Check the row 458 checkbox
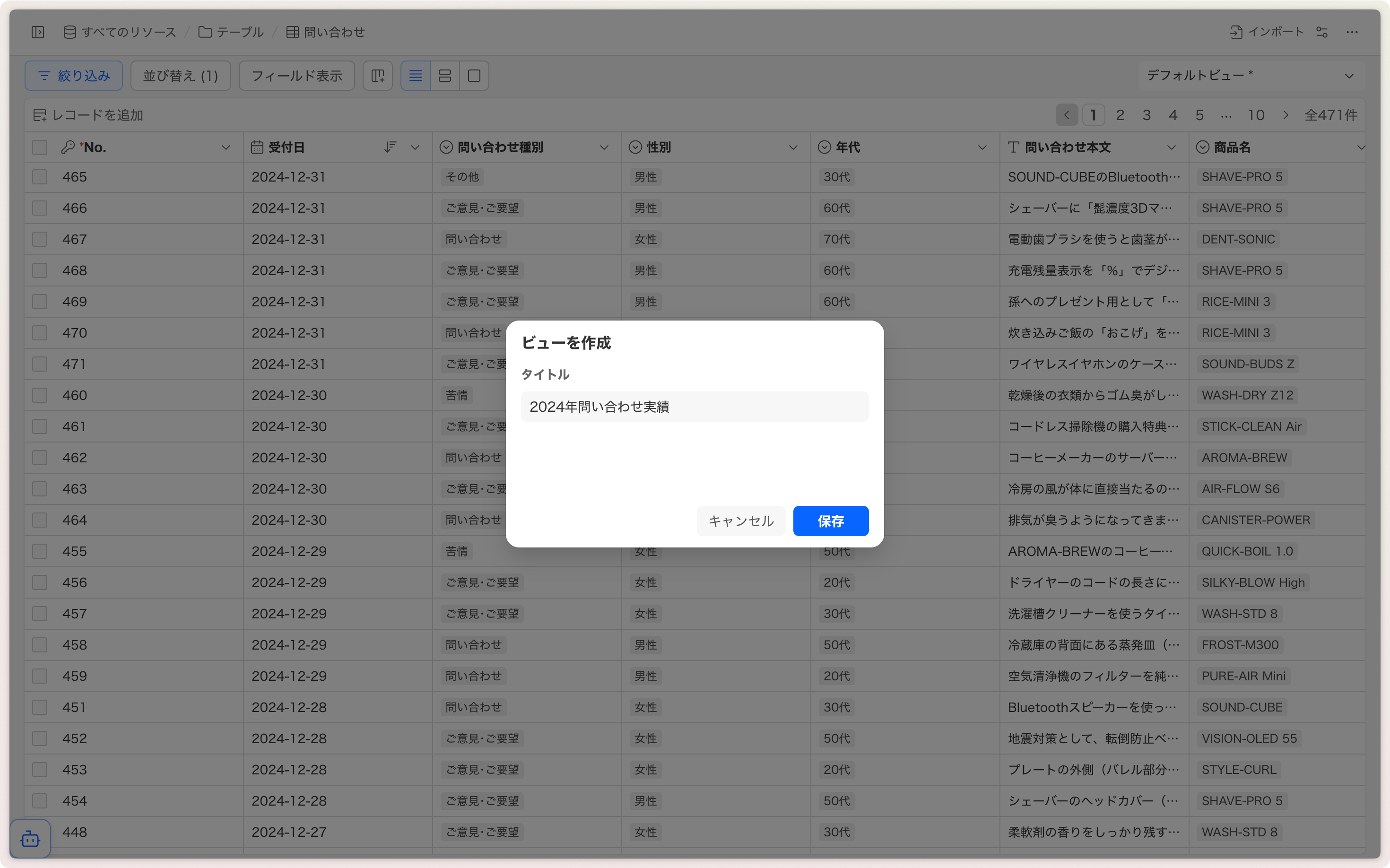Screen dimensions: 1390x868 40,645
